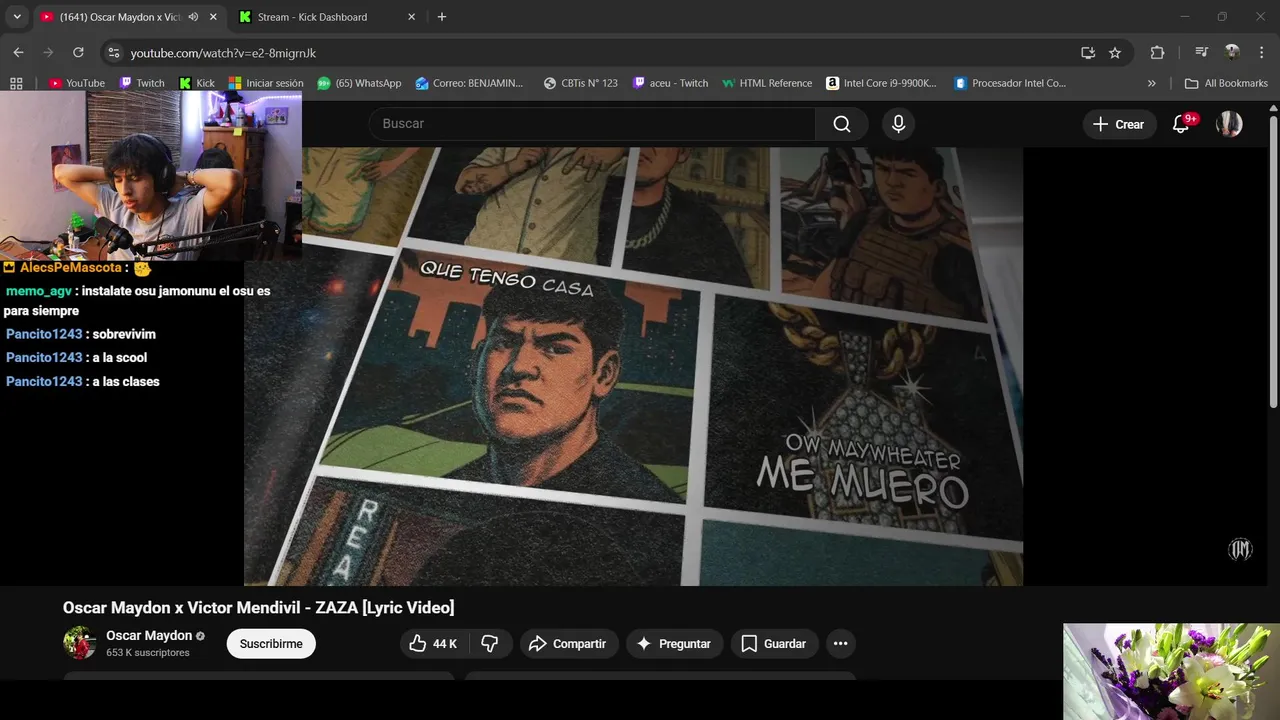Mute the YouTube tab audio icon
The height and width of the screenshot is (720, 1280).
[193, 17]
